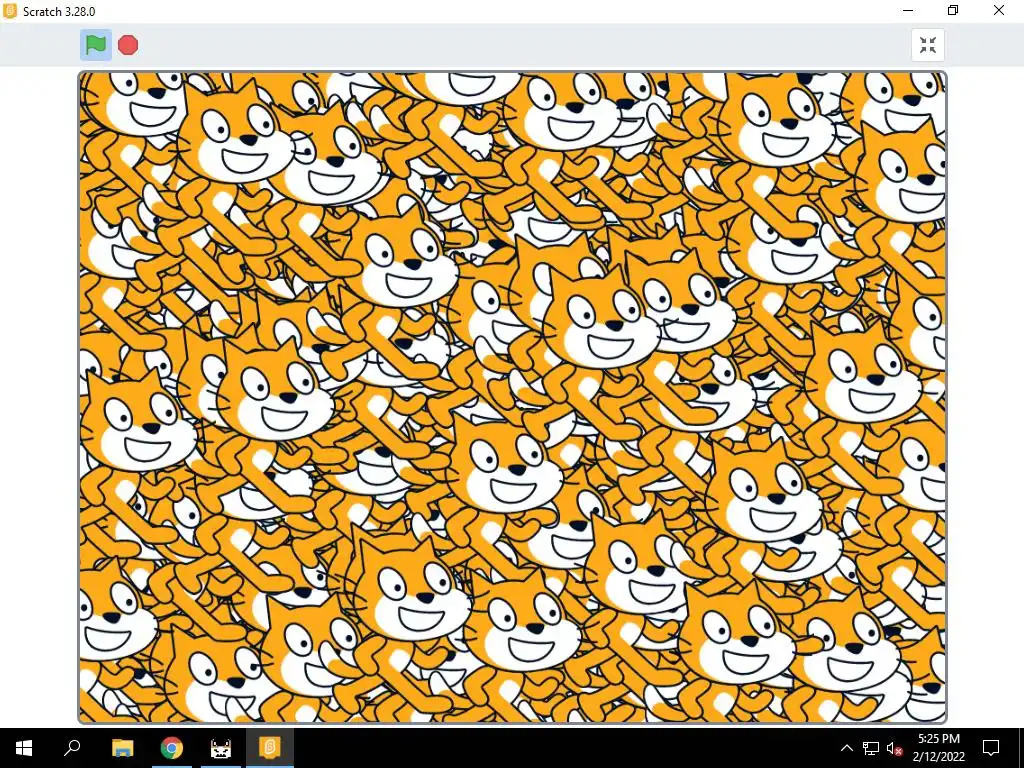Open Windows taskbar search

pos(72,748)
